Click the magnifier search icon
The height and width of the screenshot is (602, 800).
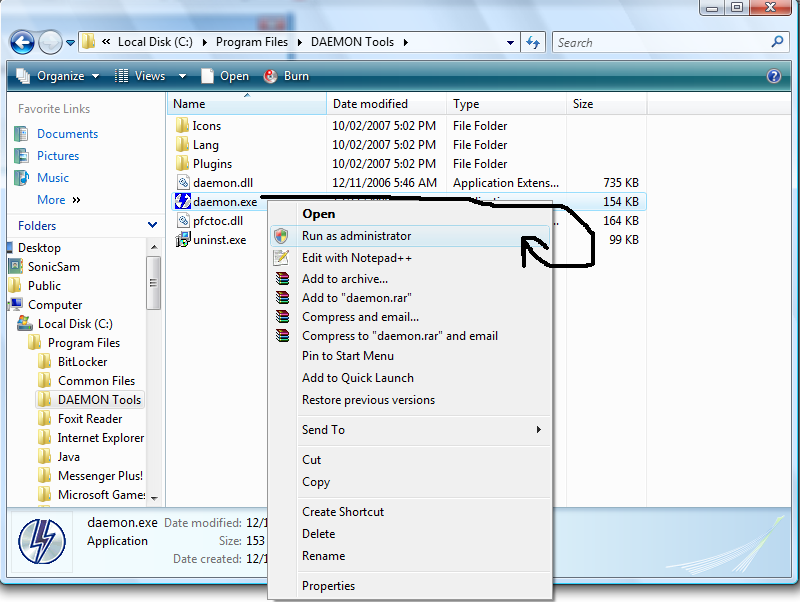click(x=777, y=42)
